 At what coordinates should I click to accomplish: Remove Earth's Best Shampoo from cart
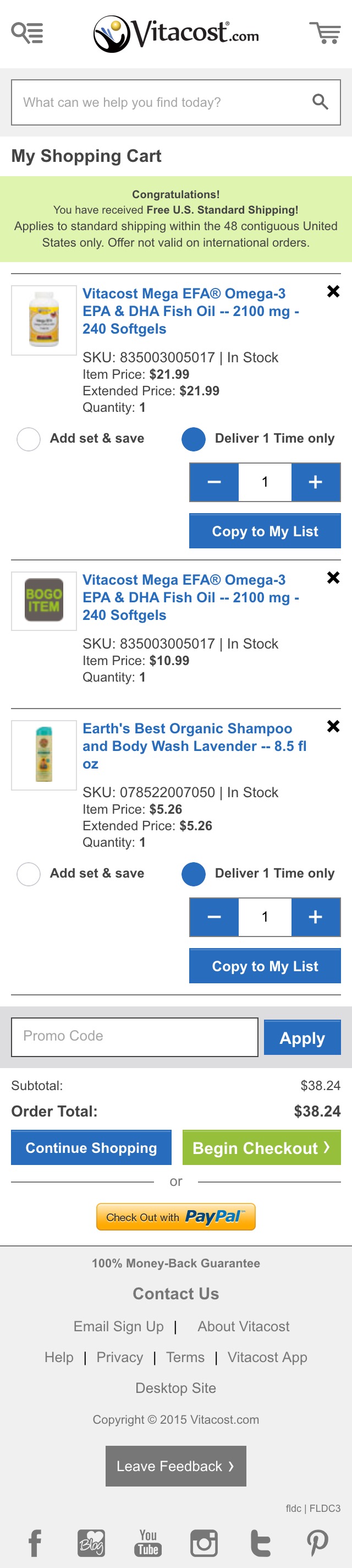[333, 726]
